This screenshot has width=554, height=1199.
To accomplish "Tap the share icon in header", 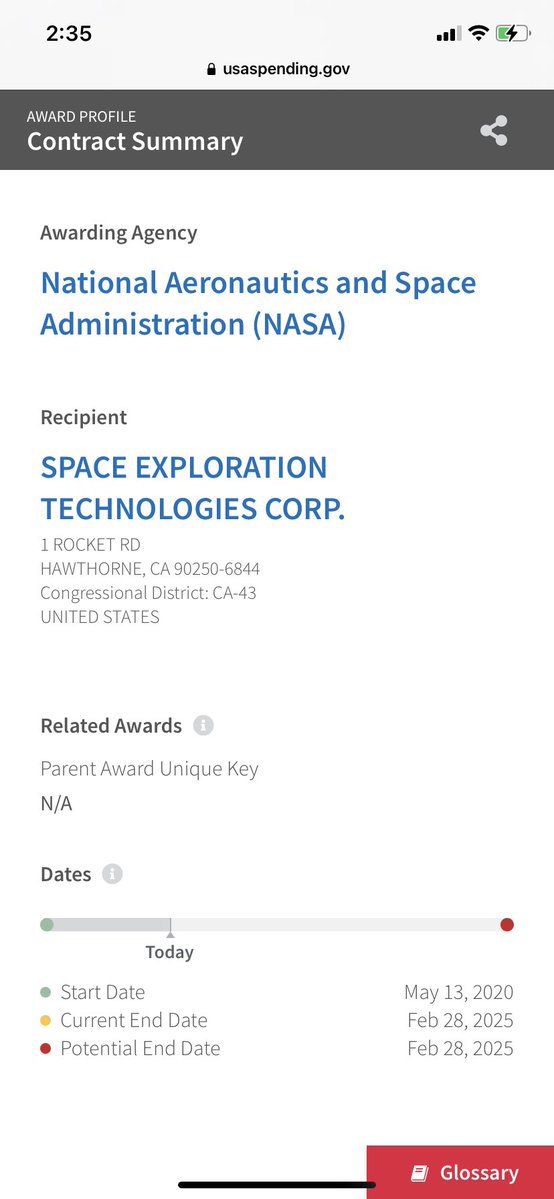I will (494, 131).
